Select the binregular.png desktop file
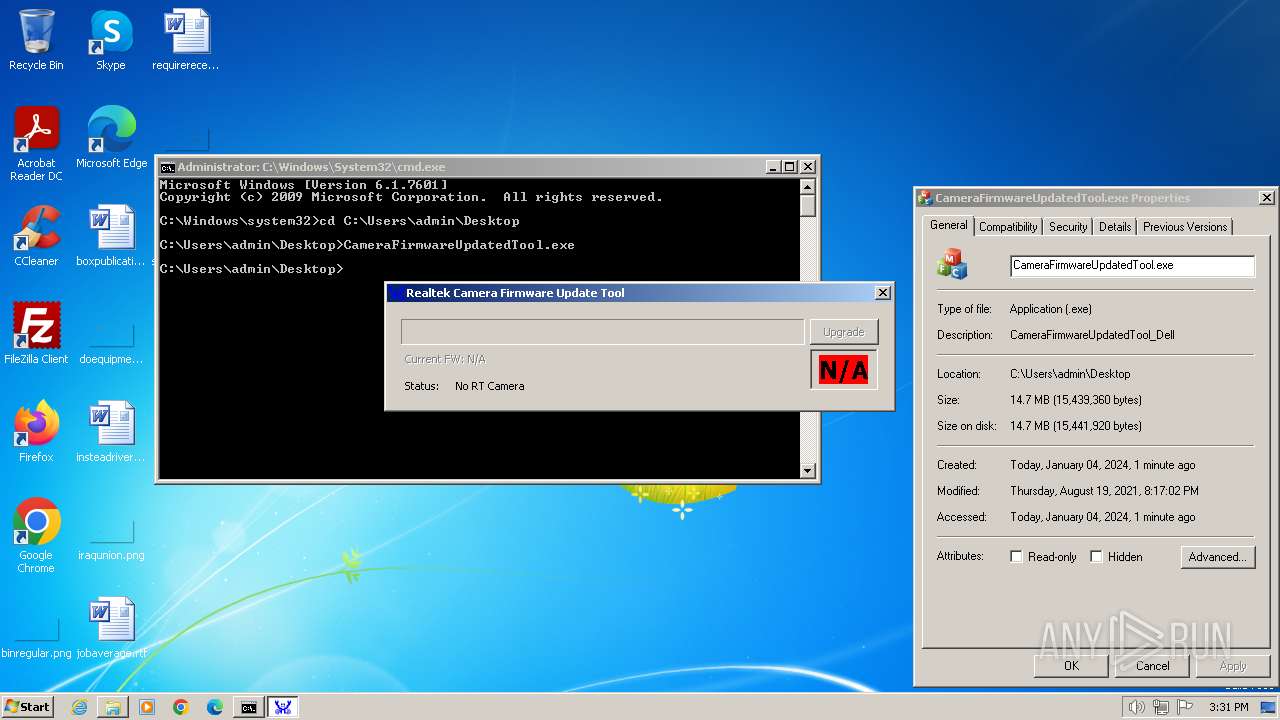Viewport: 1280px width, 720px height. pyautogui.click(x=36, y=640)
